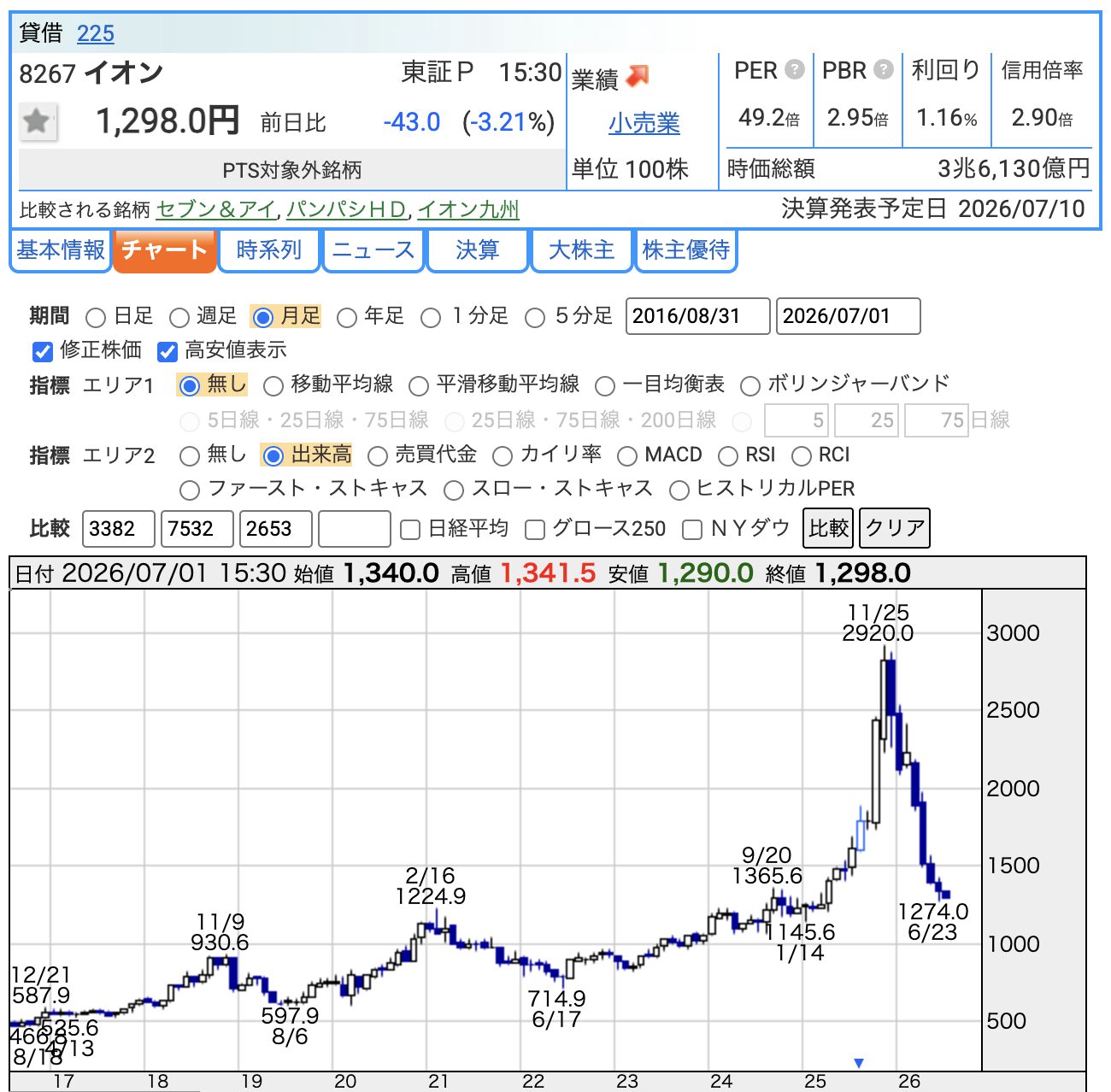Select RSI indicator
The image size is (1111, 1092).
728,456
